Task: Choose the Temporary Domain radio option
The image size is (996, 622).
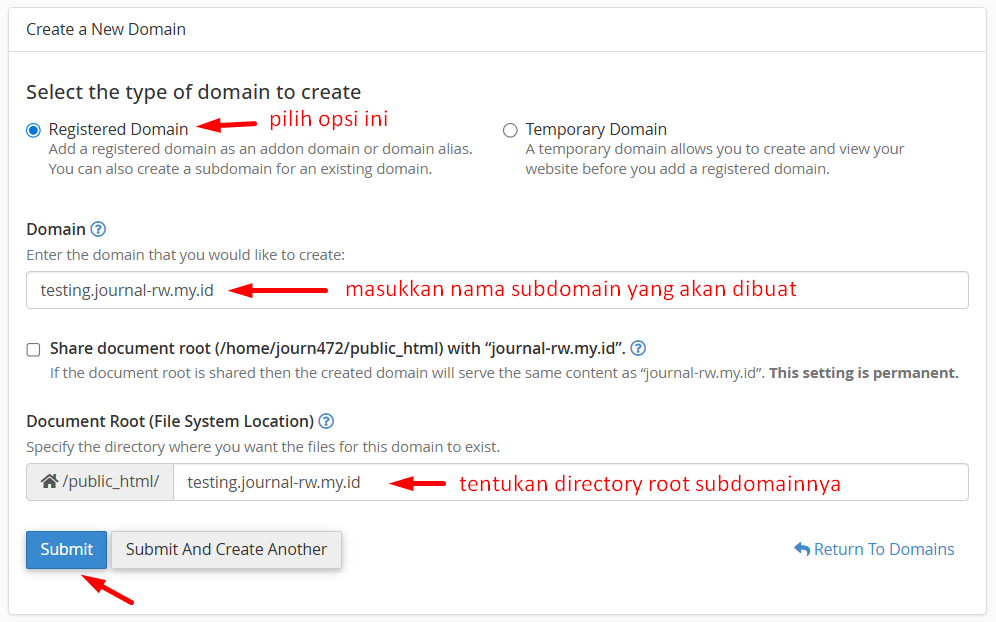Action: click(510, 130)
